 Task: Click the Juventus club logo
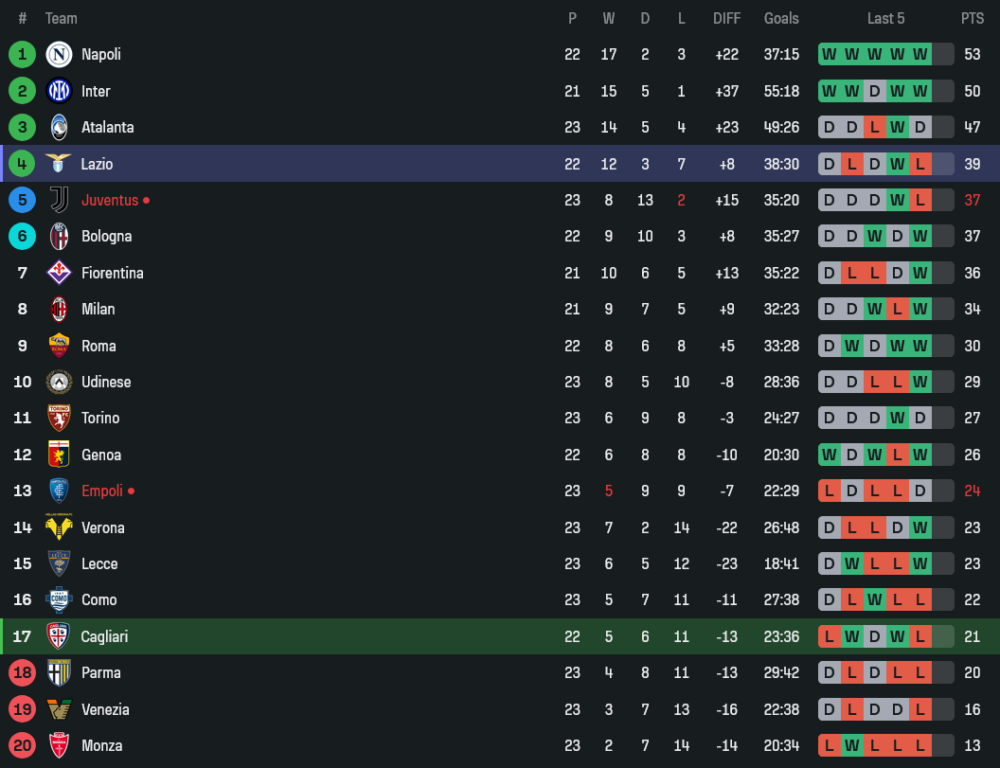click(59, 200)
